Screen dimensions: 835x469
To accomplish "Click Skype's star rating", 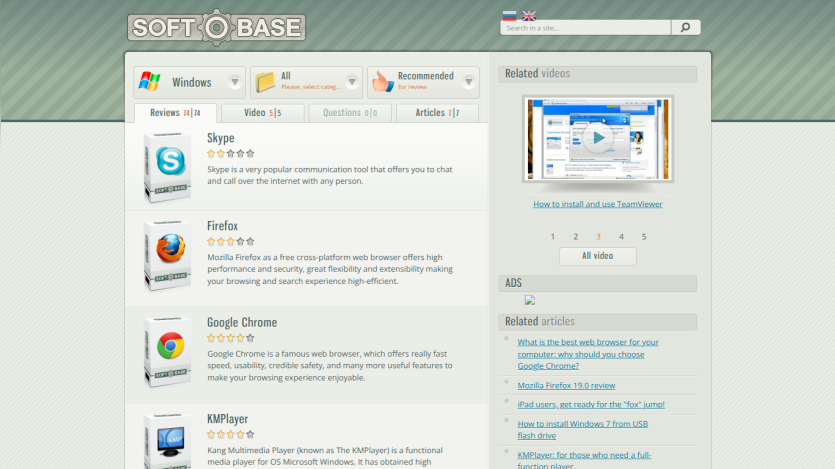I will (231, 154).
